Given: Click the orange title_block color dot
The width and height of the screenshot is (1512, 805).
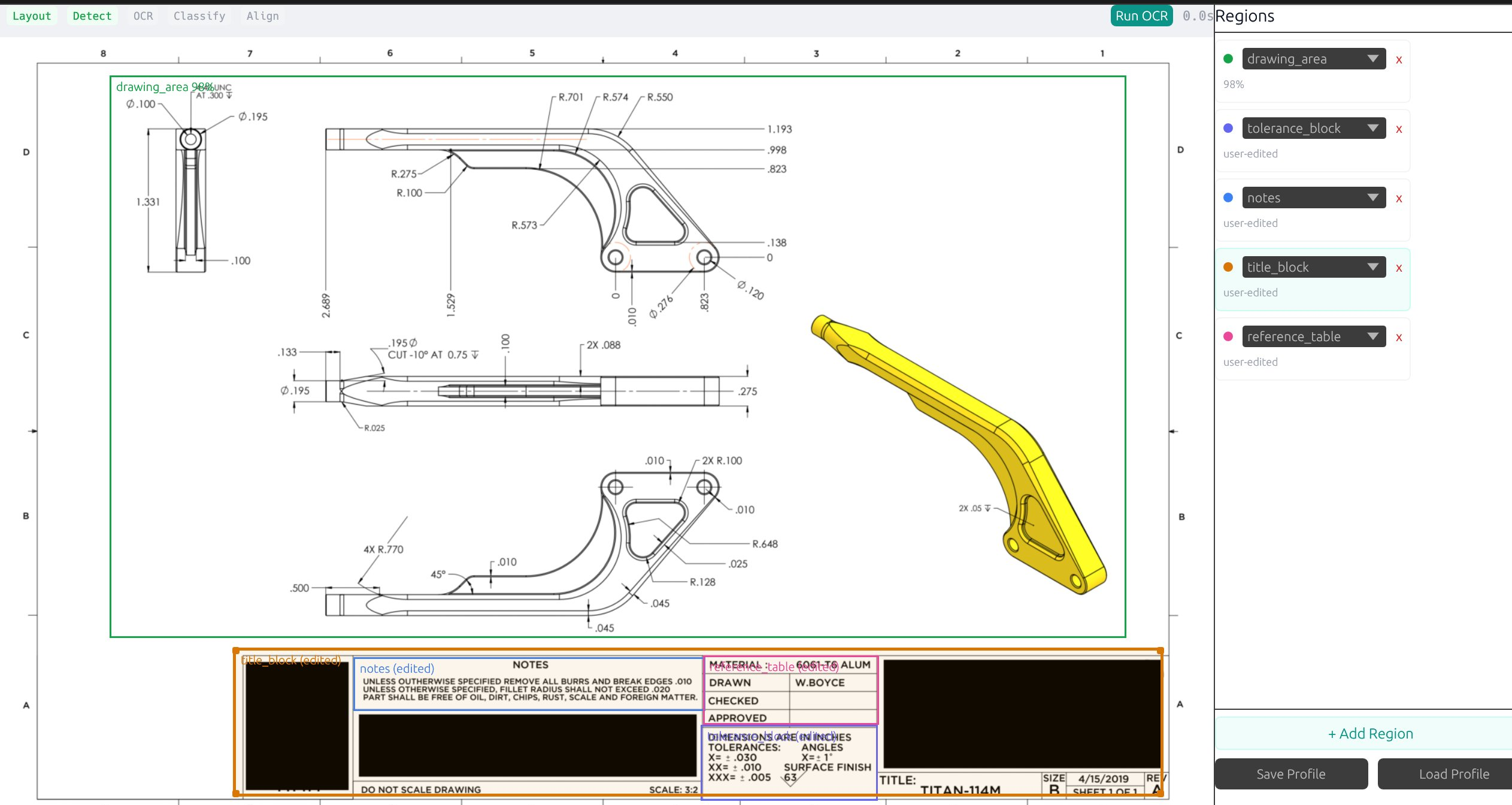Looking at the screenshot, I should coord(1228,267).
